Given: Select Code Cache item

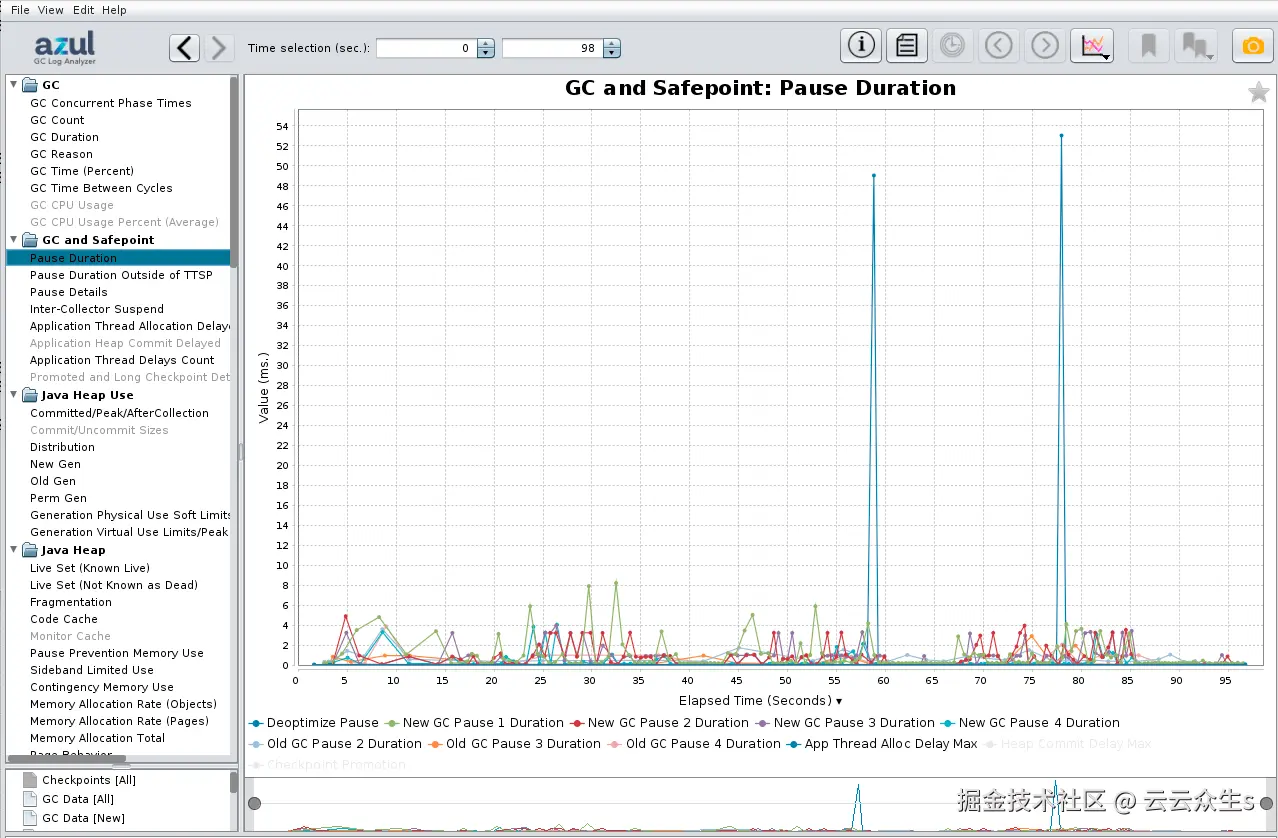Looking at the screenshot, I should [x=64, y=619].
